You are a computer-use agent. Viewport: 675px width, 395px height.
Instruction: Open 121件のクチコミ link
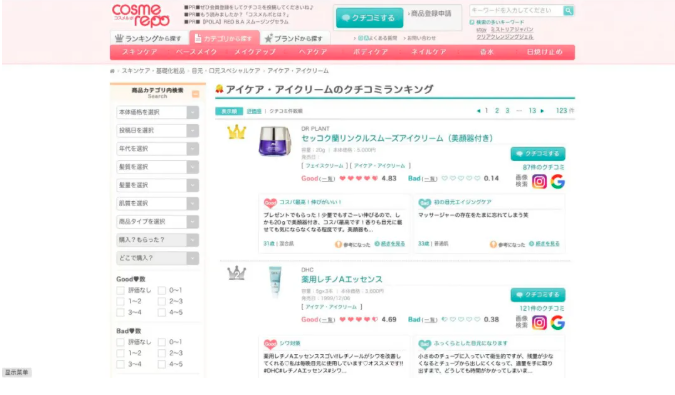point(542,309)
